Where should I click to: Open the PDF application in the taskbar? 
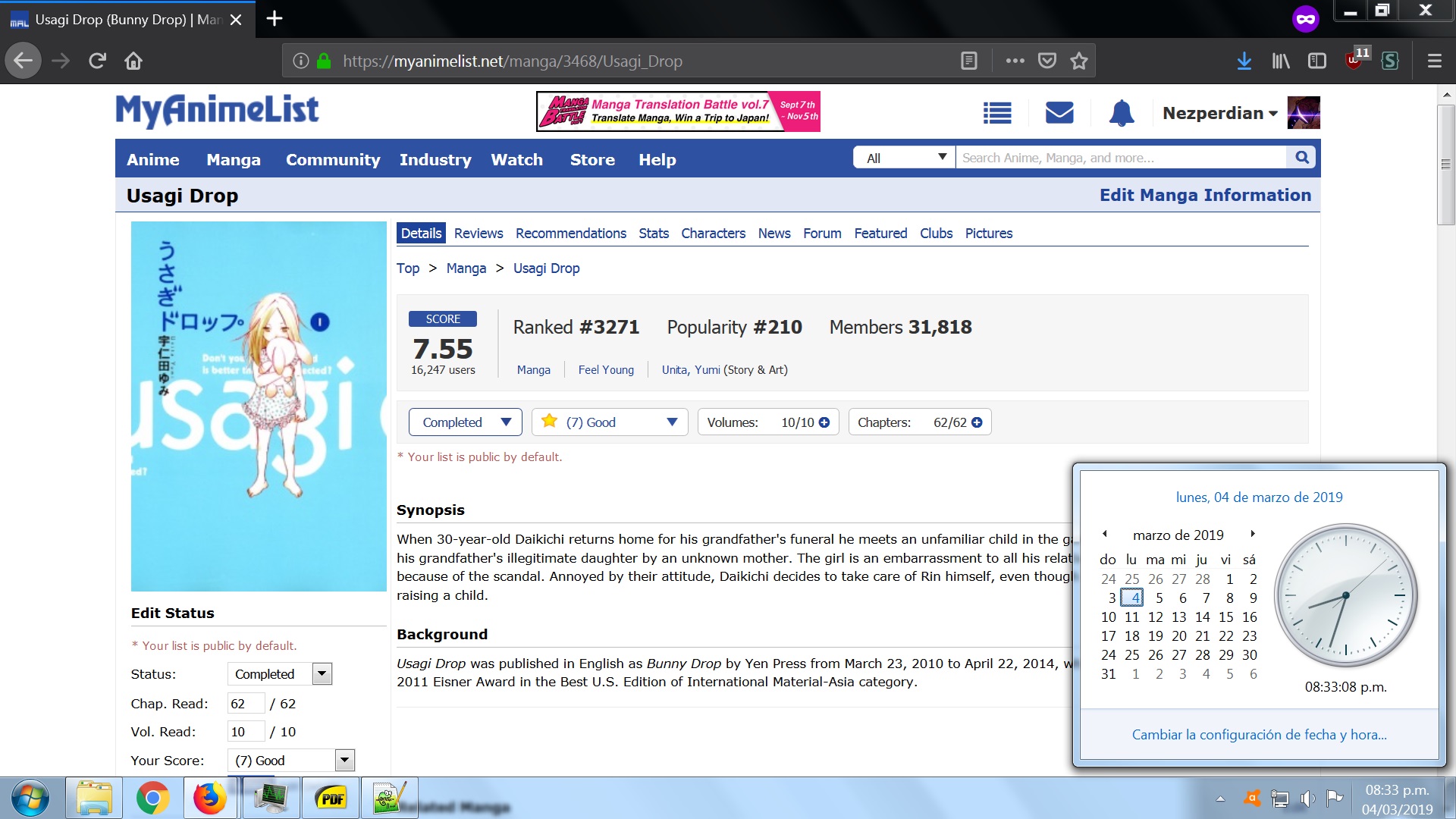(331, 799)
